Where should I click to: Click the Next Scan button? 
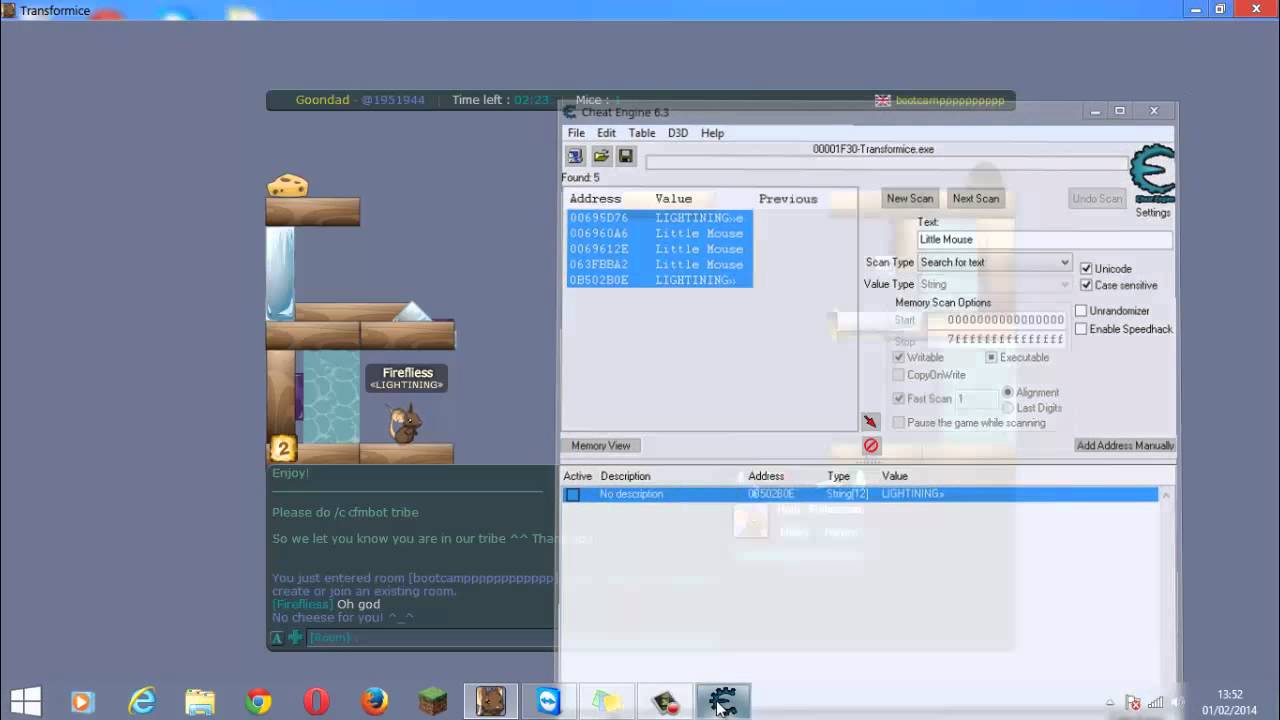[x=976, y=198]
